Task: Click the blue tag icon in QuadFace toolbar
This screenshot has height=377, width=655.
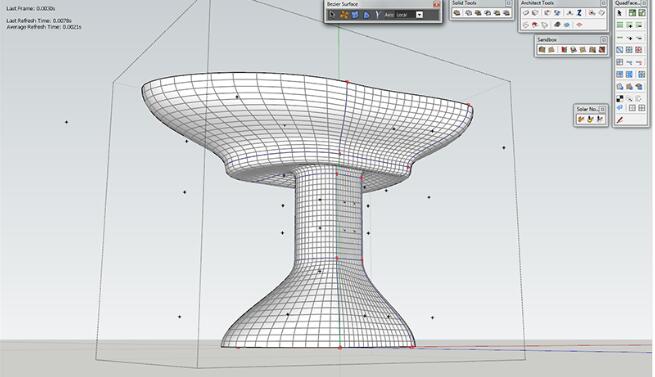Action: point(620,108)
